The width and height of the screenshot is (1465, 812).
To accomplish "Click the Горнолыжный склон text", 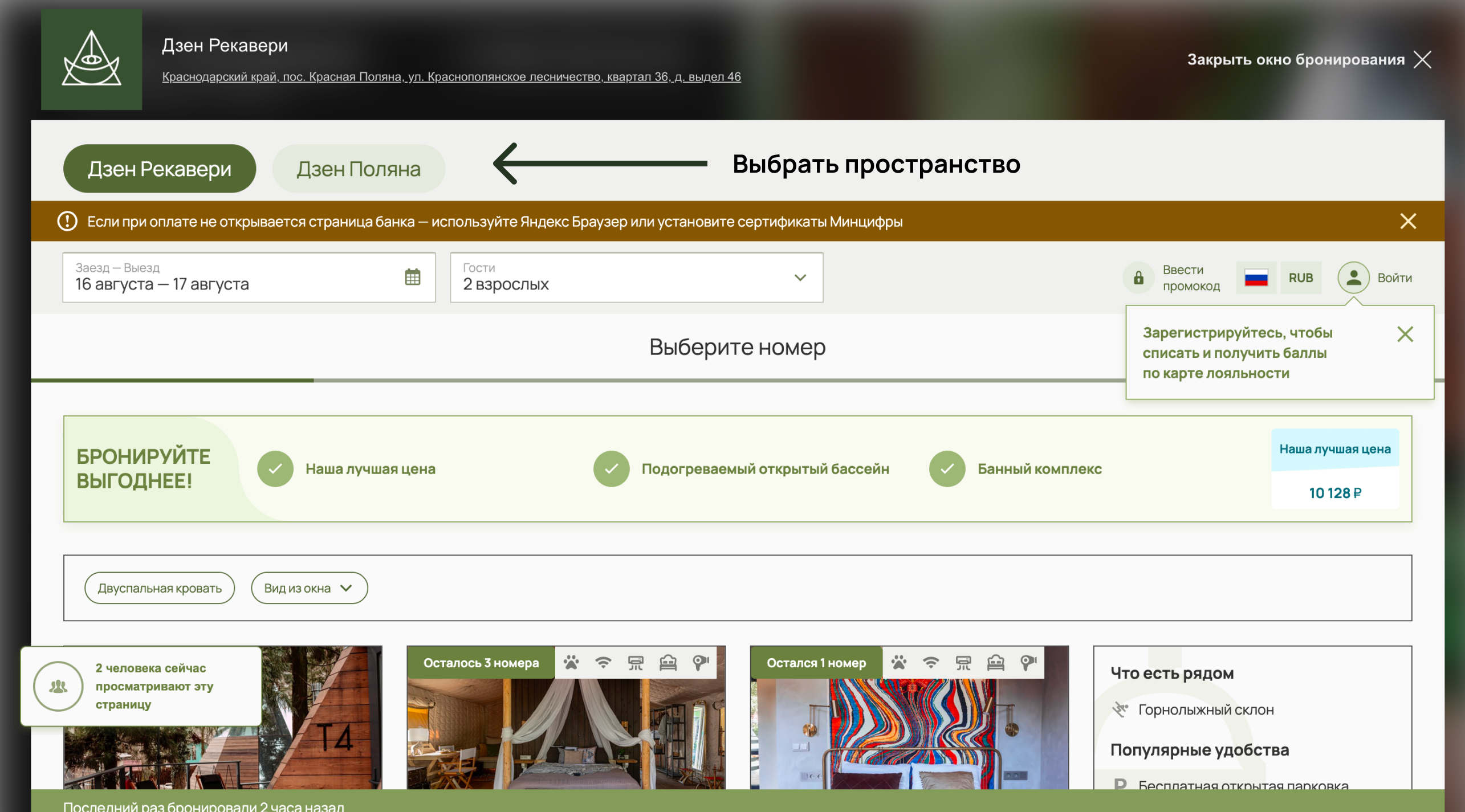I will [1206, 709].
